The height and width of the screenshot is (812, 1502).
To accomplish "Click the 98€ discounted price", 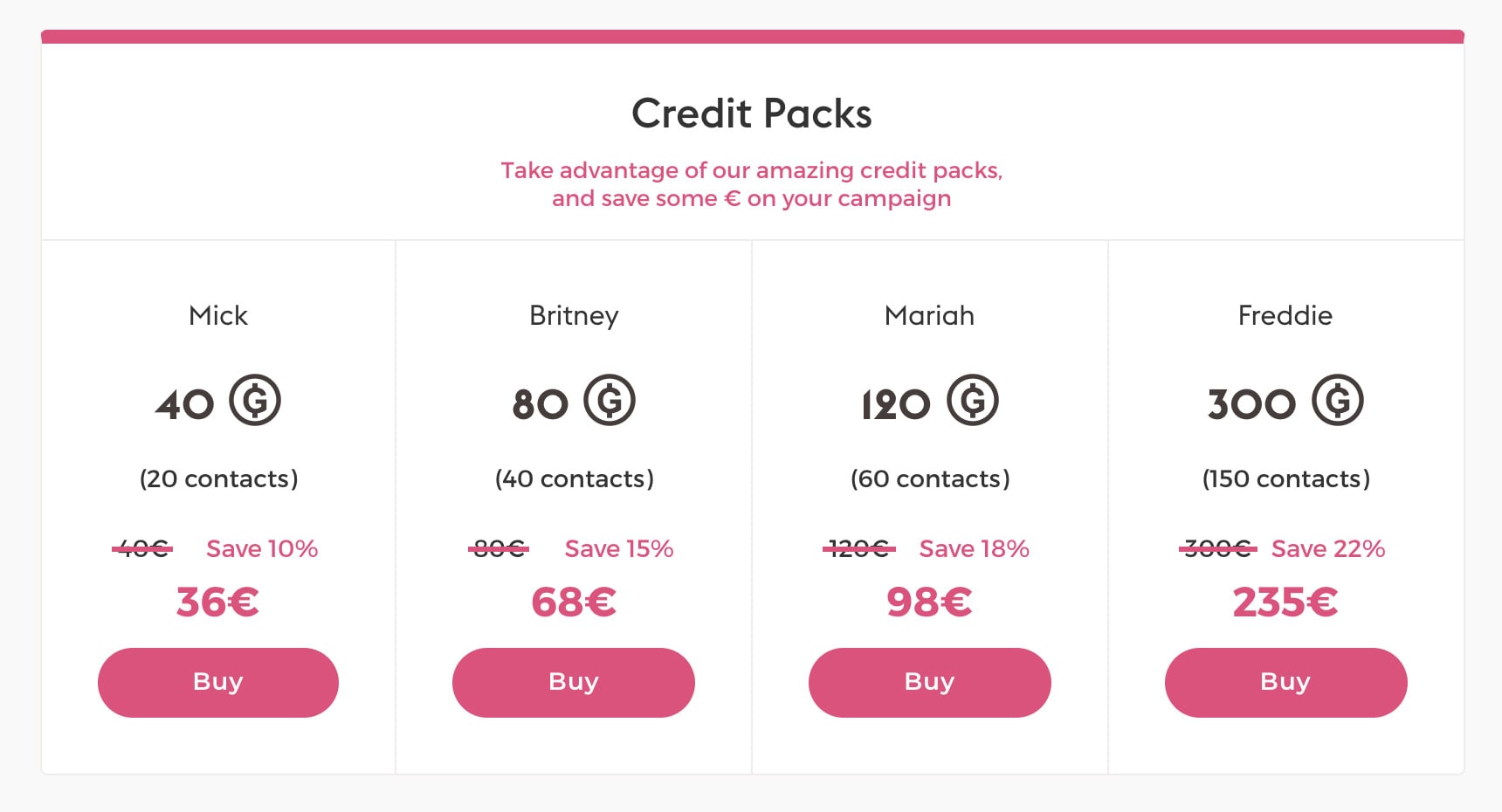I will click(x=929, y=602).
